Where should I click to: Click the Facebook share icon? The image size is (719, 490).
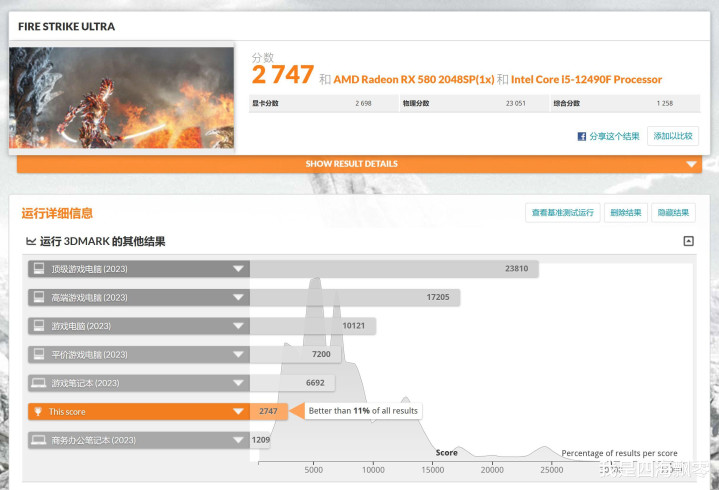point(581,136)
